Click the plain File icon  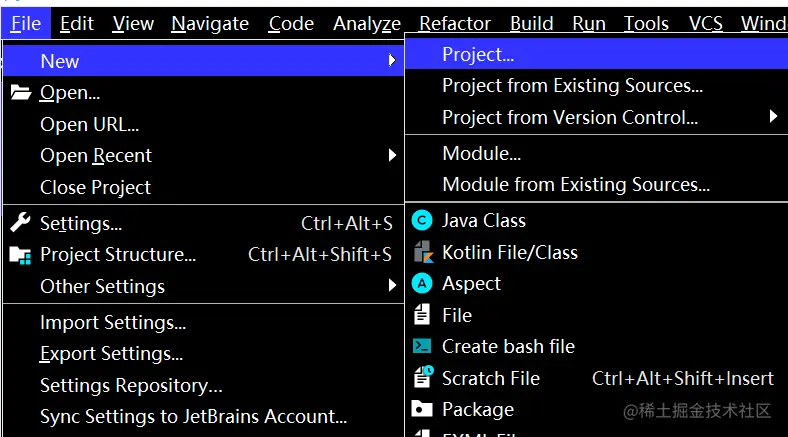pos(423,315)
